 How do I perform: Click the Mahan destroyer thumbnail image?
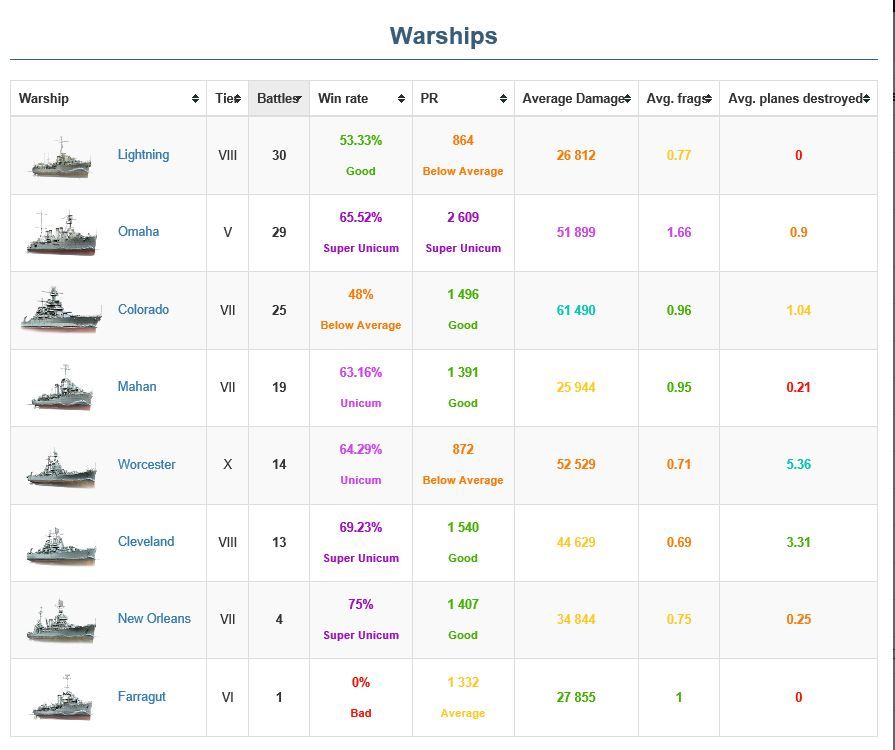coord(62,388)
